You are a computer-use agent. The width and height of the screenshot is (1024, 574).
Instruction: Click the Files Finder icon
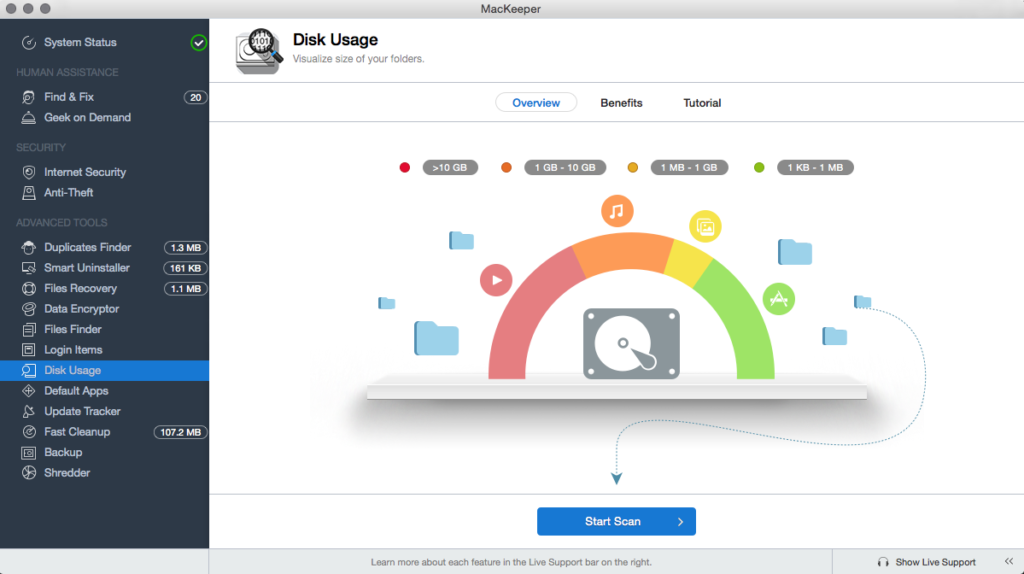29,330
